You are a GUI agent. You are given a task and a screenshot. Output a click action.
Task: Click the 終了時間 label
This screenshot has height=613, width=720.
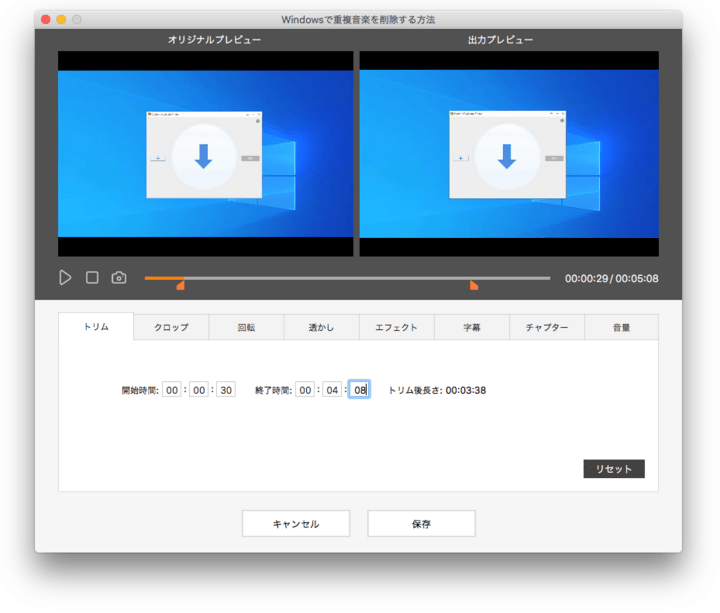pos(274,390)
